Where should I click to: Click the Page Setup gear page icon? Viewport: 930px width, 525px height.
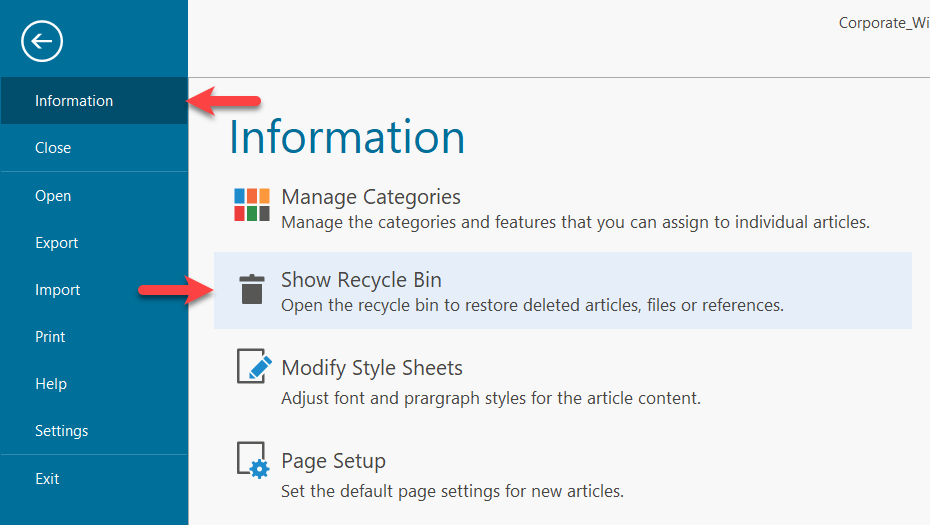tap(252, 460)
